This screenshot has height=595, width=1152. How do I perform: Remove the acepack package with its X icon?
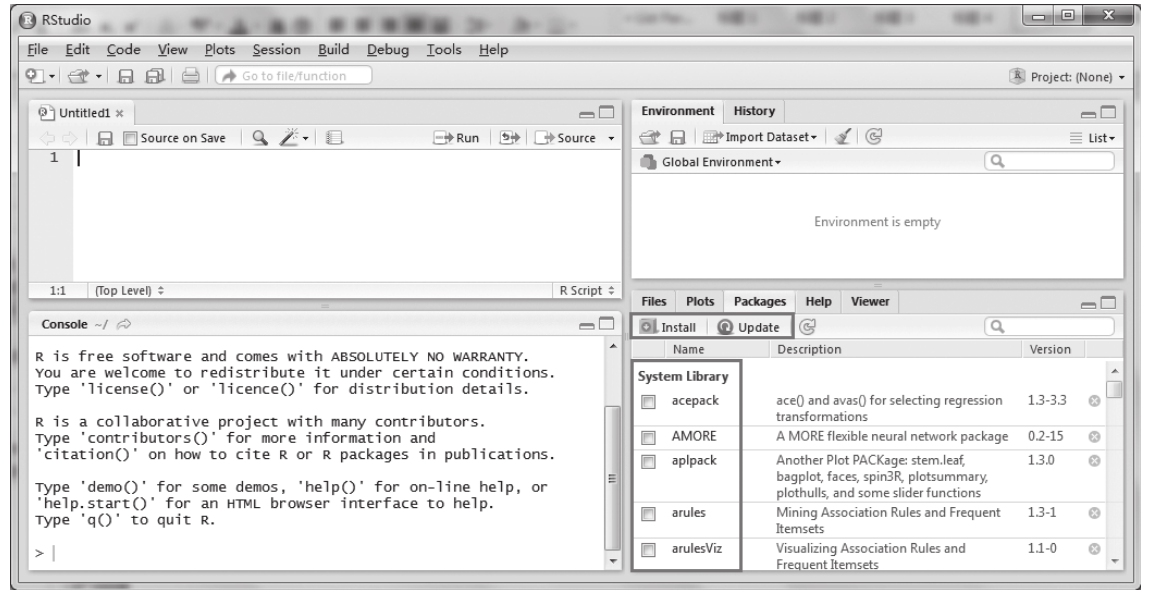1094,401
